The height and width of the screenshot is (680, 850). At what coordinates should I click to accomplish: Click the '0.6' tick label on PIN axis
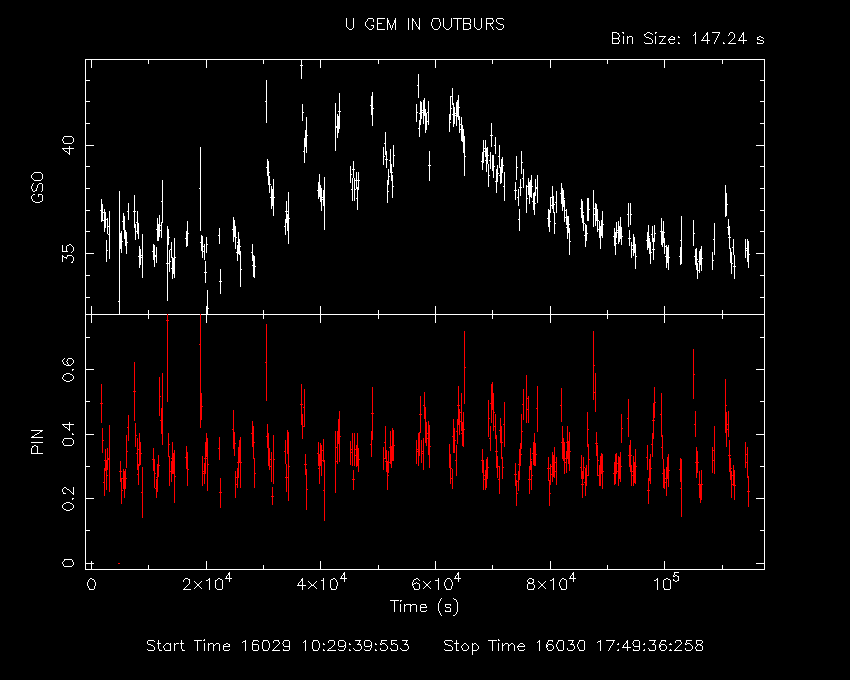(x=68, y=369)
